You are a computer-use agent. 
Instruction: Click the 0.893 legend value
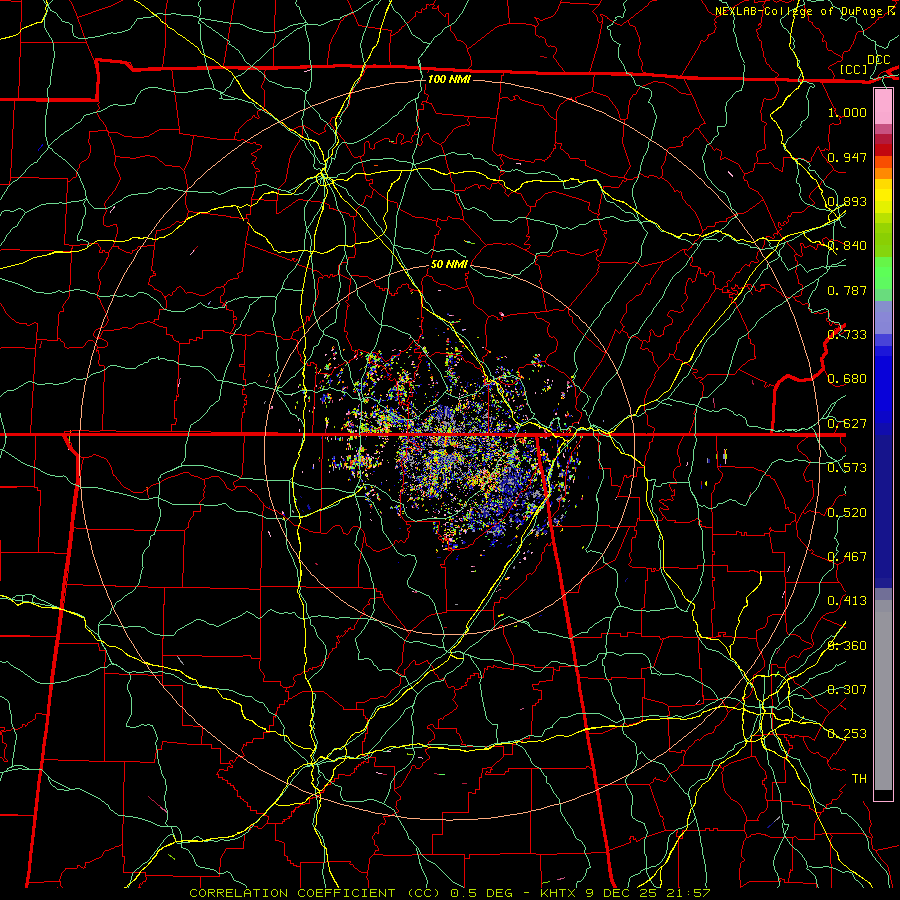pos(847,201)
